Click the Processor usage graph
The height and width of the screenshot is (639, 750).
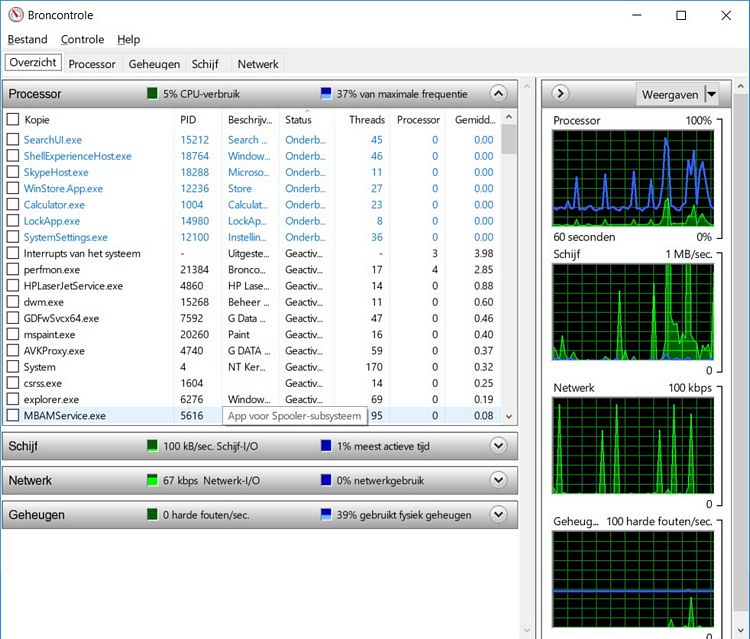(633, 178)
